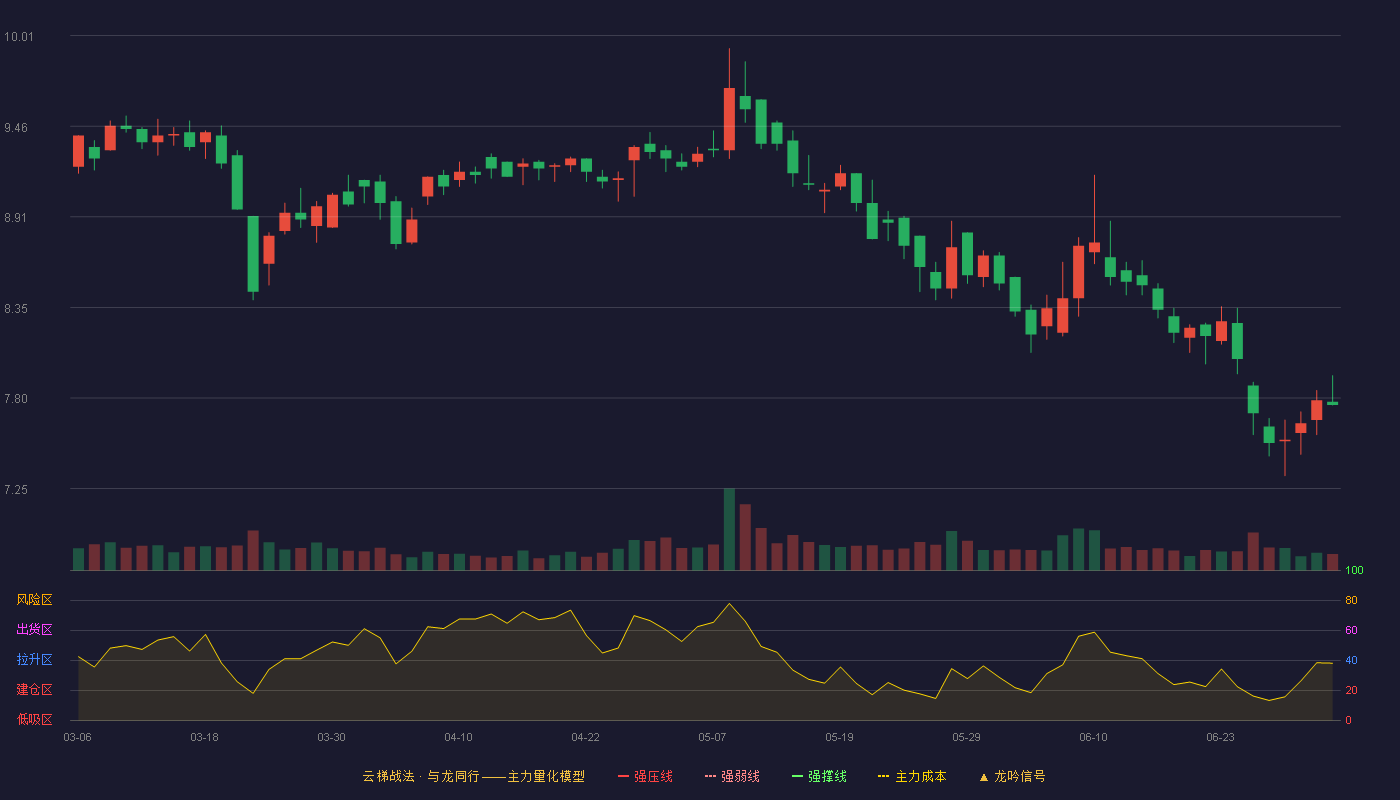
Task: Click the 拉升区 zone label
Action: pos(34,660)
